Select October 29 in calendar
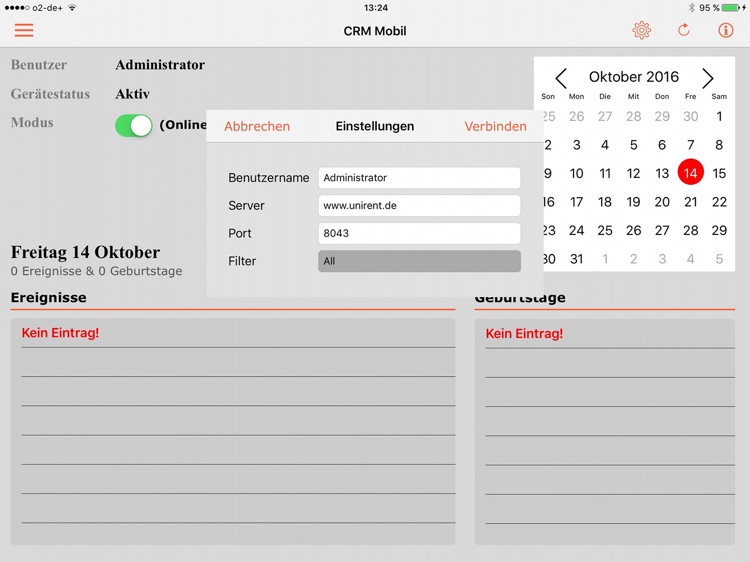The height and width of the screenshot is (562, 750). [719, 231]
